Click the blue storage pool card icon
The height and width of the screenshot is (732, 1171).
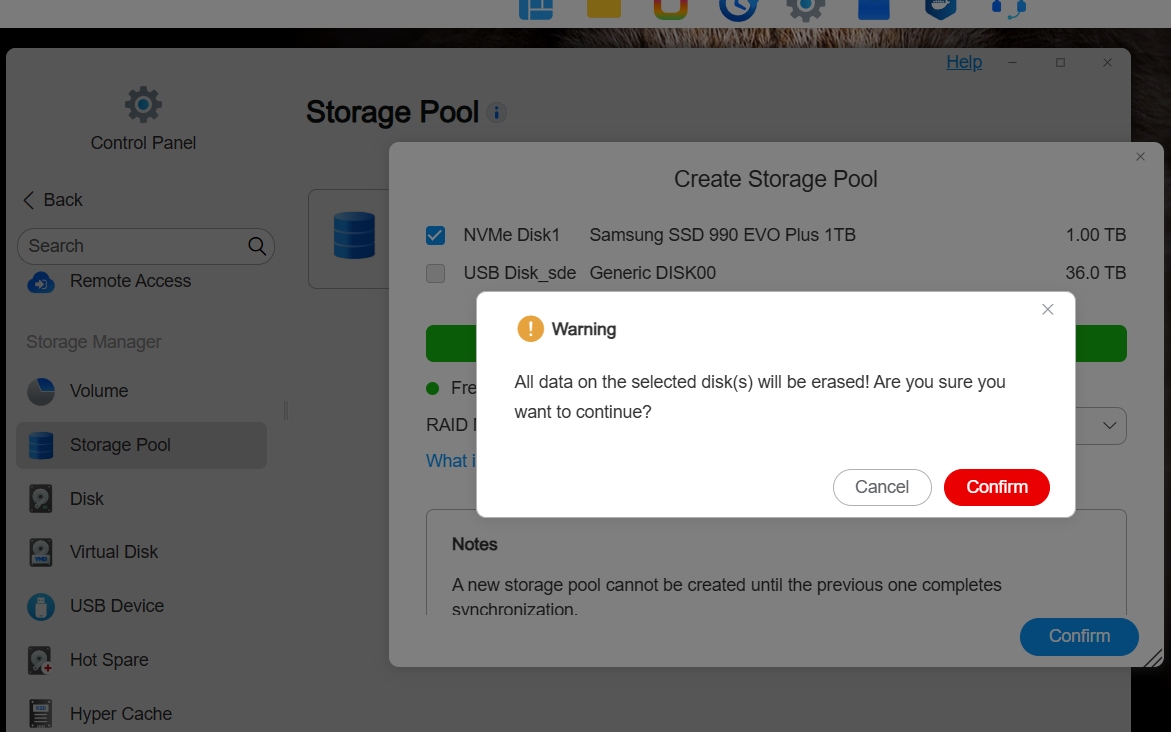pyautogui.click(x=354, y=235)
